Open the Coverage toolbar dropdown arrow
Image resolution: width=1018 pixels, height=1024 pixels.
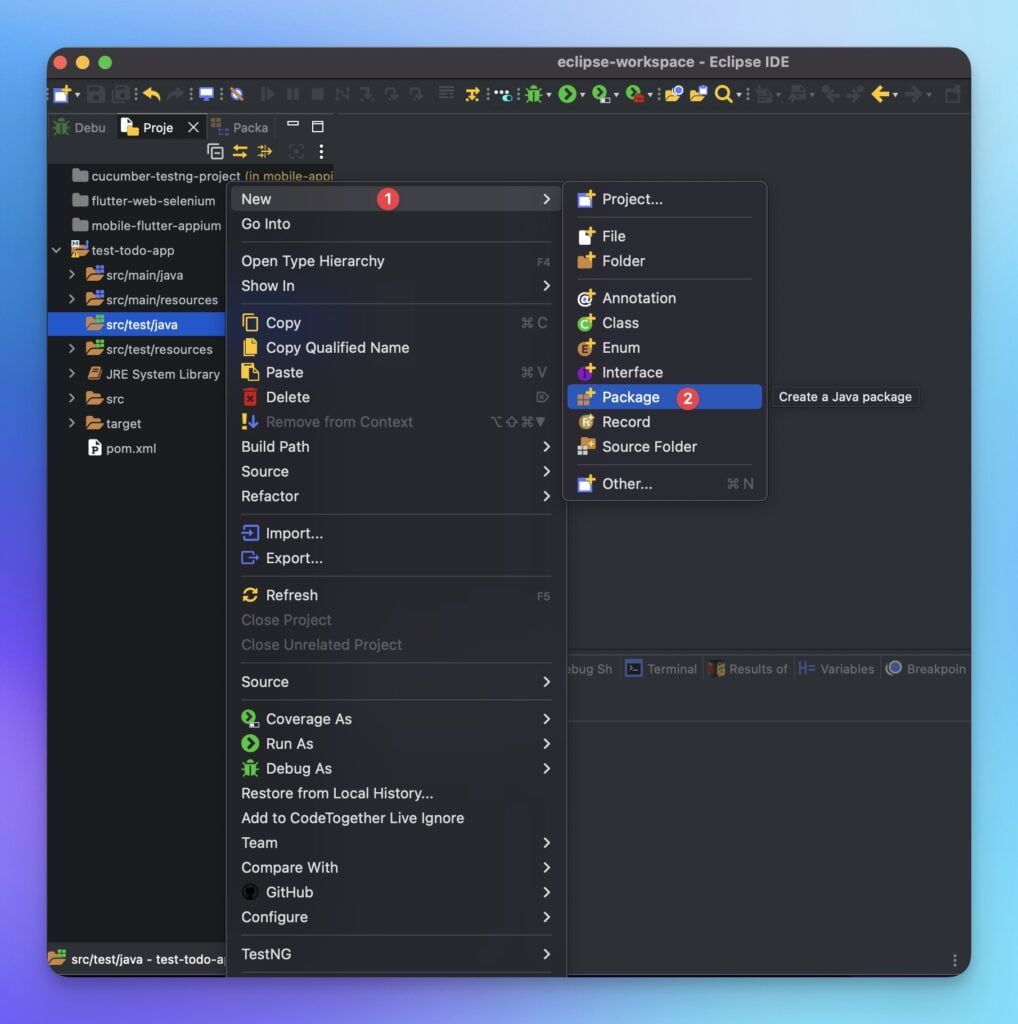tap(616, 95)
